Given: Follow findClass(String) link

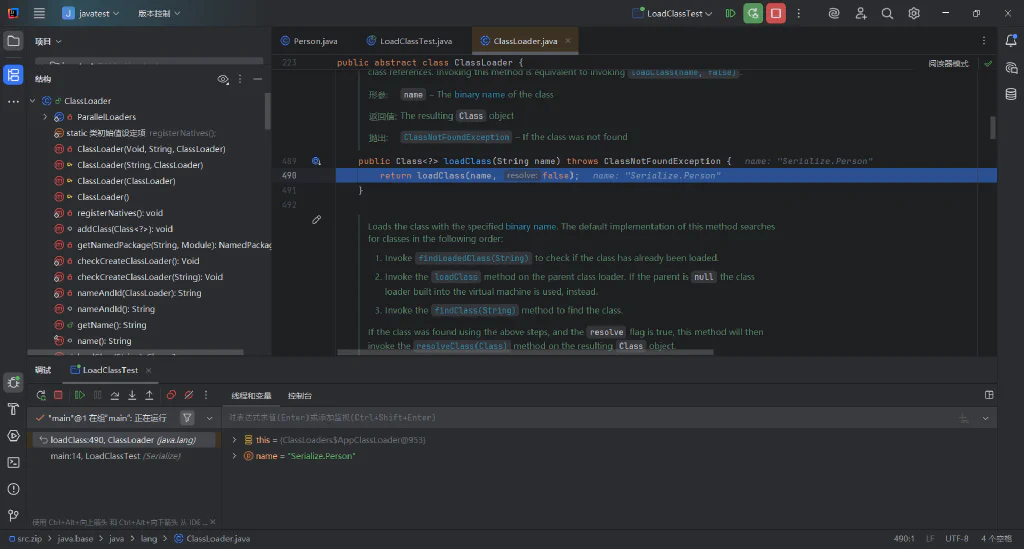Looking at the screenshot, I should click(475, 310).
